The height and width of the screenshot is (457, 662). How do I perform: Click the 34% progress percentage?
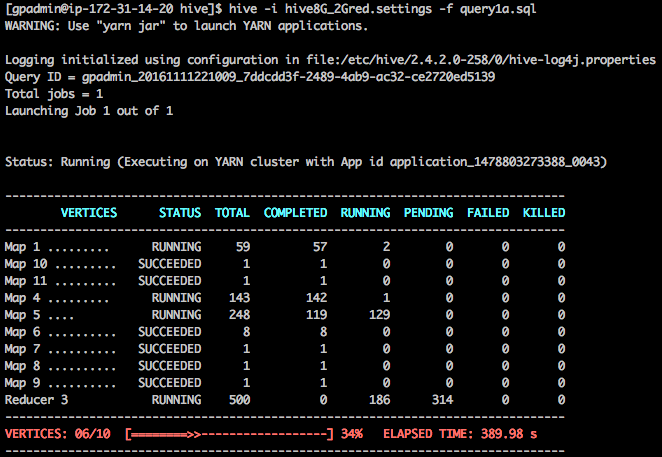pos(352,434)
